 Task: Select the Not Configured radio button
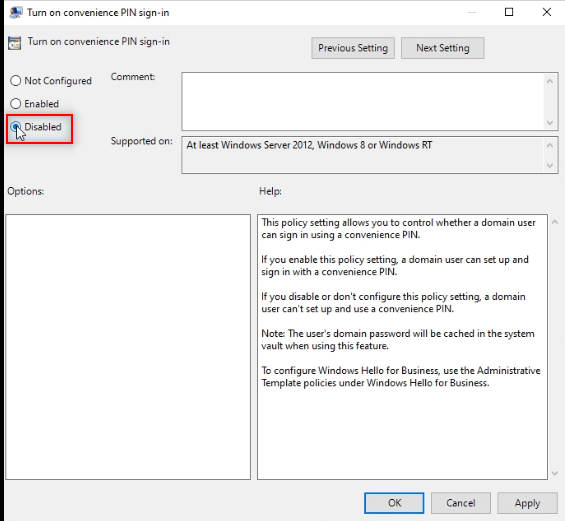pyautogui.click(x=51, y=81)
